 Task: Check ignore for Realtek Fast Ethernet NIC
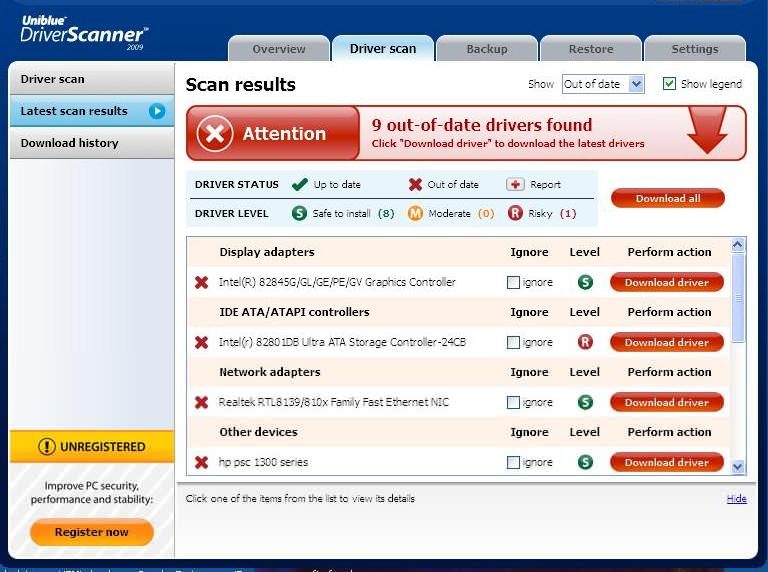[513, 403]
